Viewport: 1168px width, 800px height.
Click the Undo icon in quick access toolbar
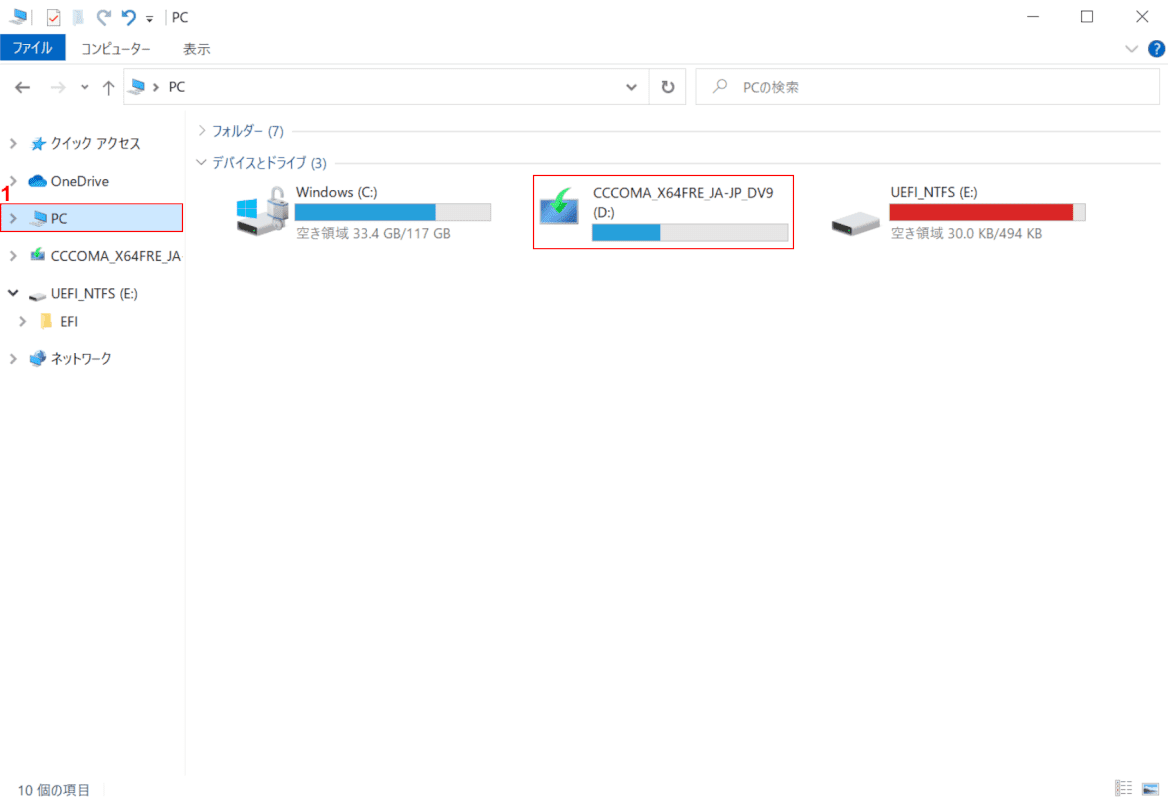(x=129, y=16)
